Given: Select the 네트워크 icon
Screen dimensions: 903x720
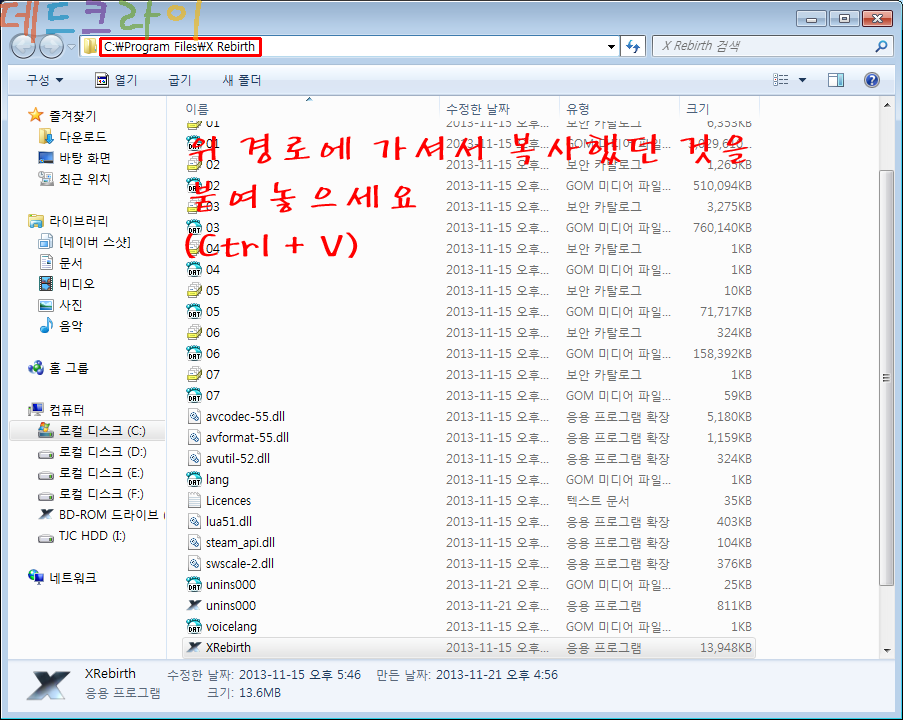Looking at the screenshot, I should pyautogui.click(x=36, y=577).
